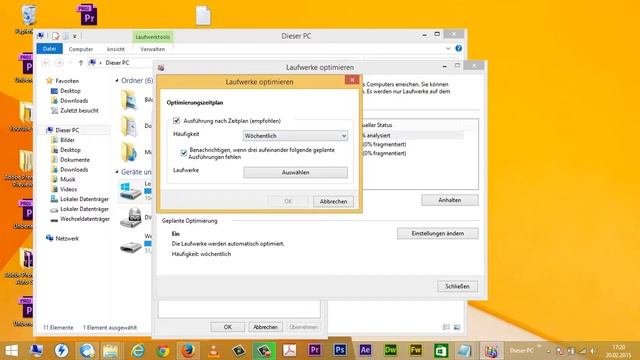640x360 pixels.
Task: Select the blank file desktop icon
Action: 203,16
